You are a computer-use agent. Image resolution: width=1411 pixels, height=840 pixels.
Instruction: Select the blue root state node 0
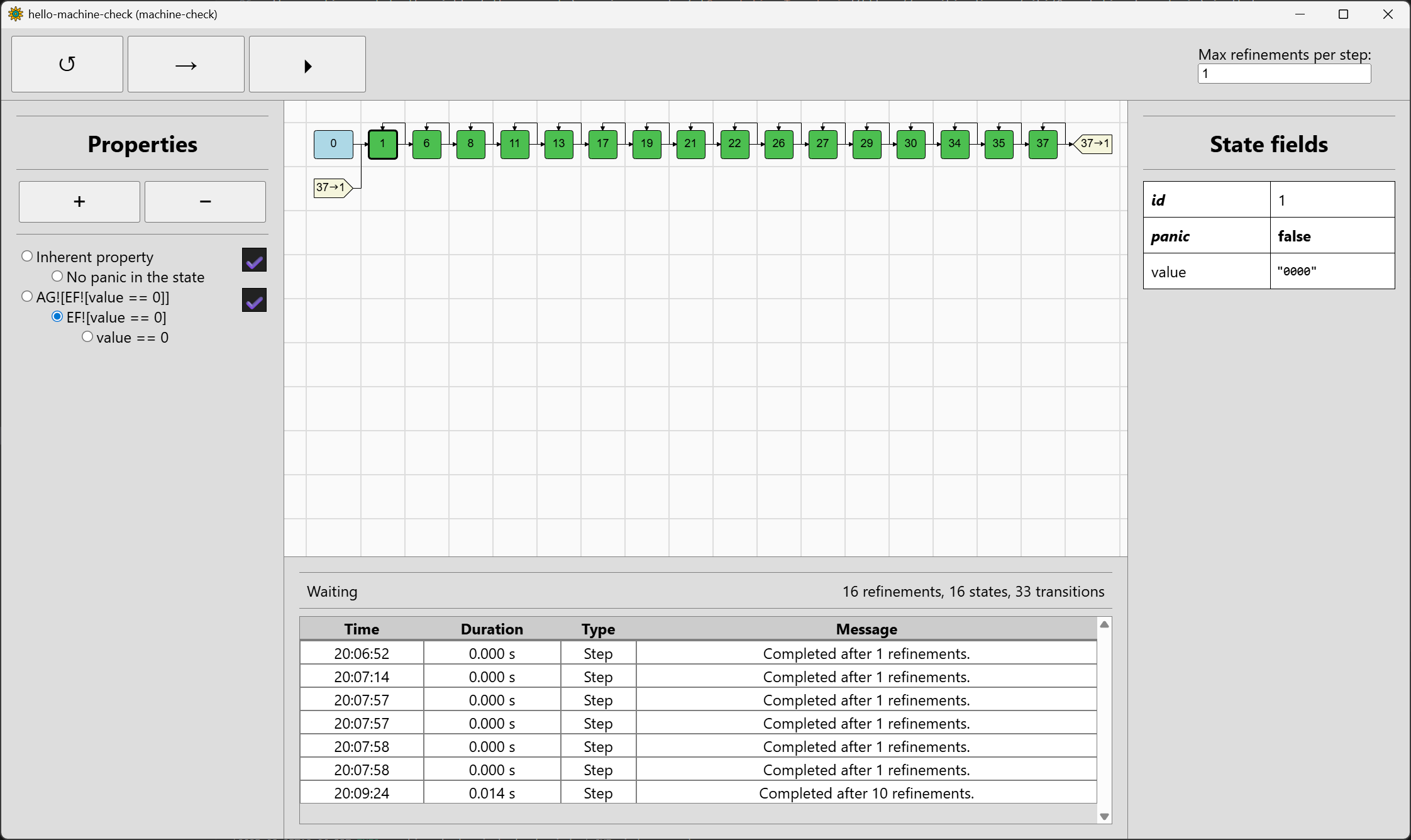click(333, 144)
